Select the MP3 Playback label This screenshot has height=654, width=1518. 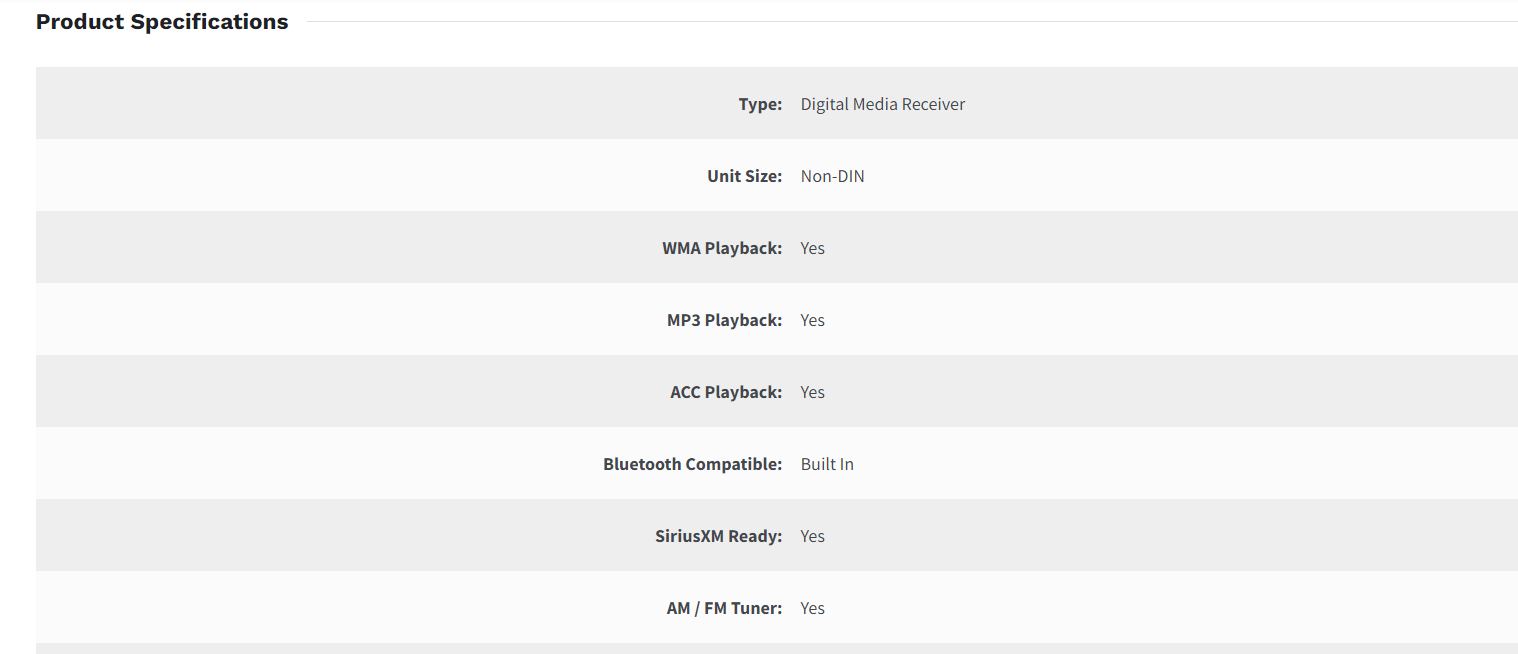click(724, 320)
